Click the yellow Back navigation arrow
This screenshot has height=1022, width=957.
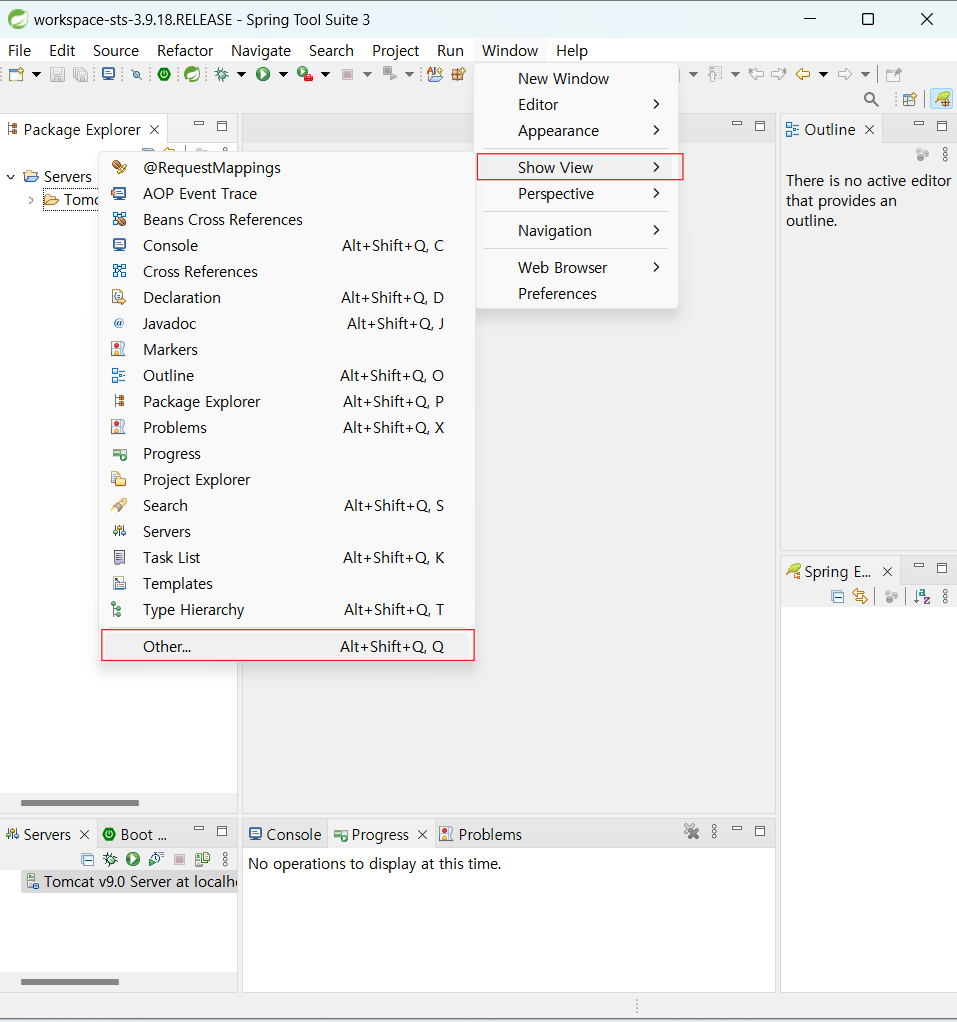tap(803, 74)
